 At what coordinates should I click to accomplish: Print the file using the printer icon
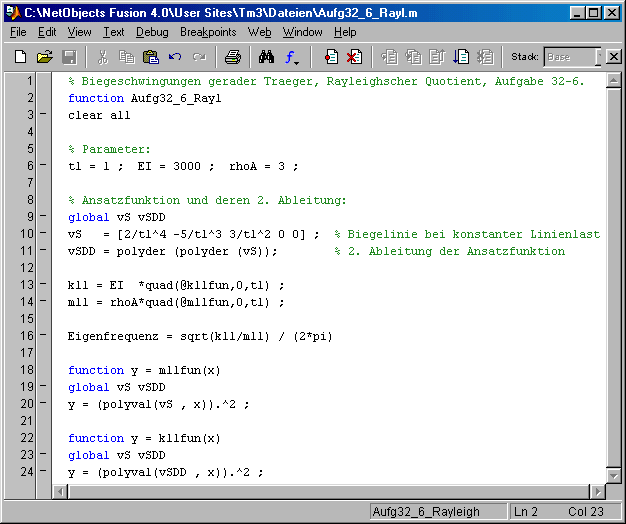coord(232,57)
